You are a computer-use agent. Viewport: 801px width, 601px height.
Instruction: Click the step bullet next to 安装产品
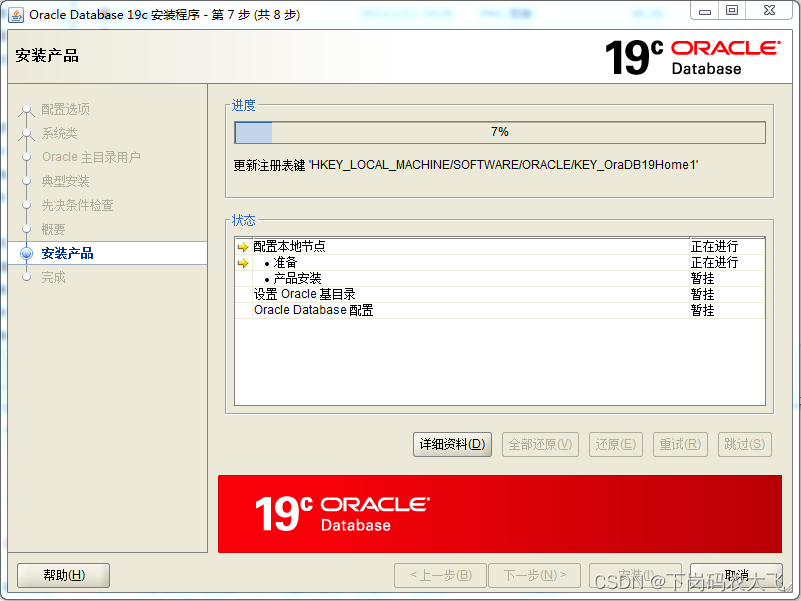[27, 253]
